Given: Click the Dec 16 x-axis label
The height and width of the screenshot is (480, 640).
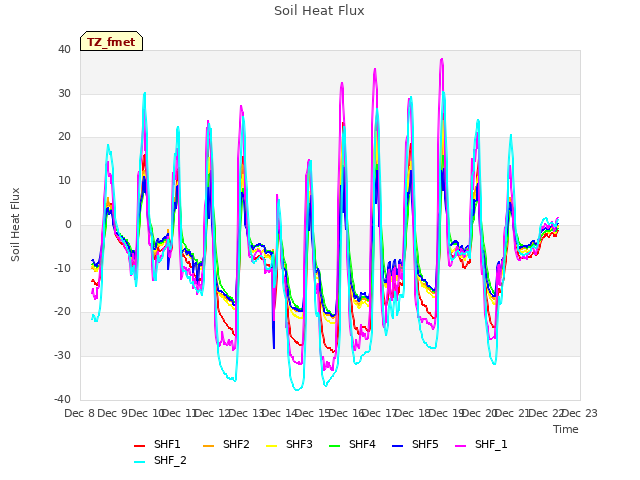Looking at the screenshot, I should click(x=347, y=413).
